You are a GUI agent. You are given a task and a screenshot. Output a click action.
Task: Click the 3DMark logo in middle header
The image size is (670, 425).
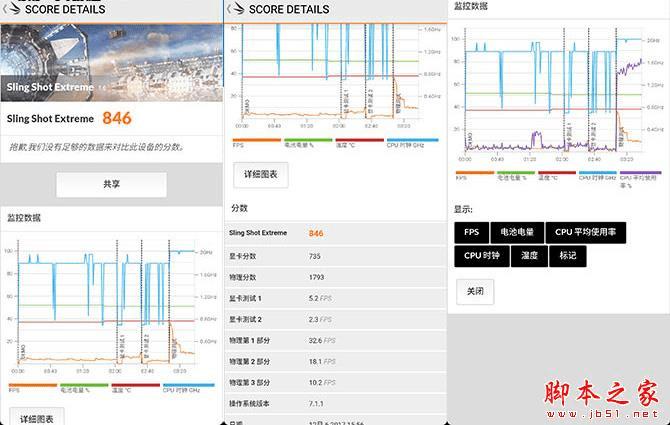[238, 9]
